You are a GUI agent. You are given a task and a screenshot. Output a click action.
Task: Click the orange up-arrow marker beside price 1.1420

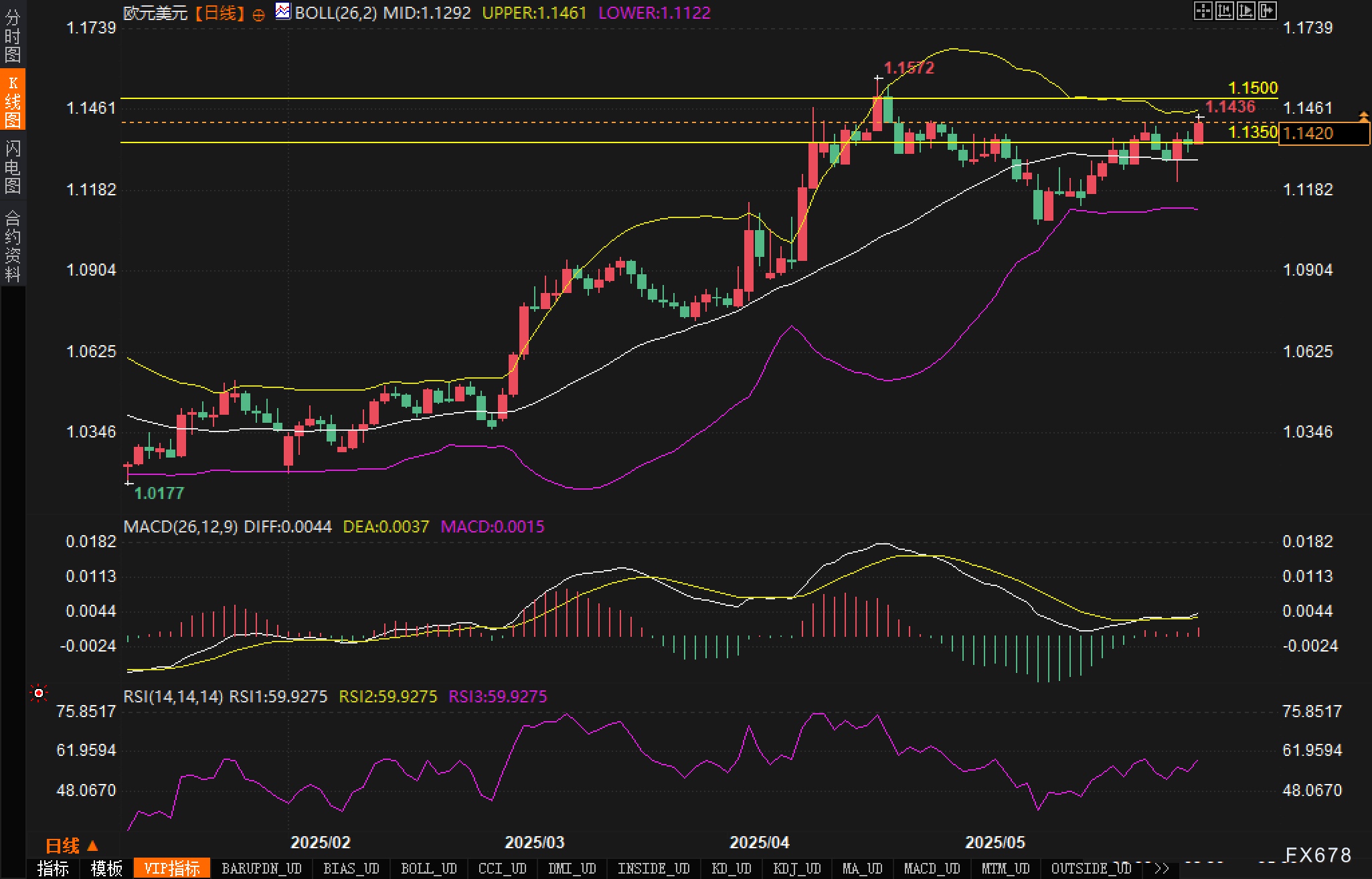1364,117
